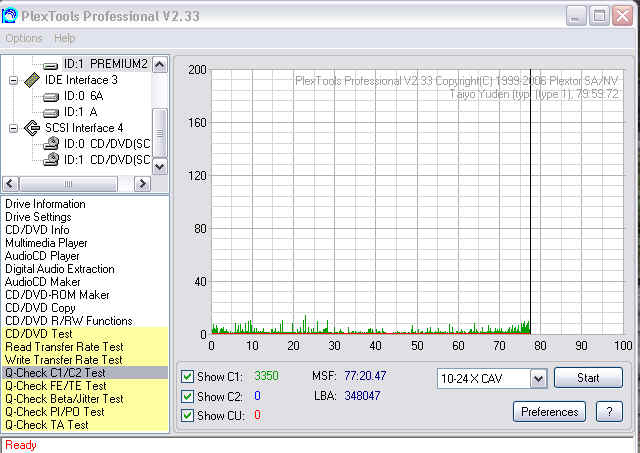This screenshot has height=453, width=640.
Task: Click the SCSI Interface 4 icon
Action: (x=32, y=128)
